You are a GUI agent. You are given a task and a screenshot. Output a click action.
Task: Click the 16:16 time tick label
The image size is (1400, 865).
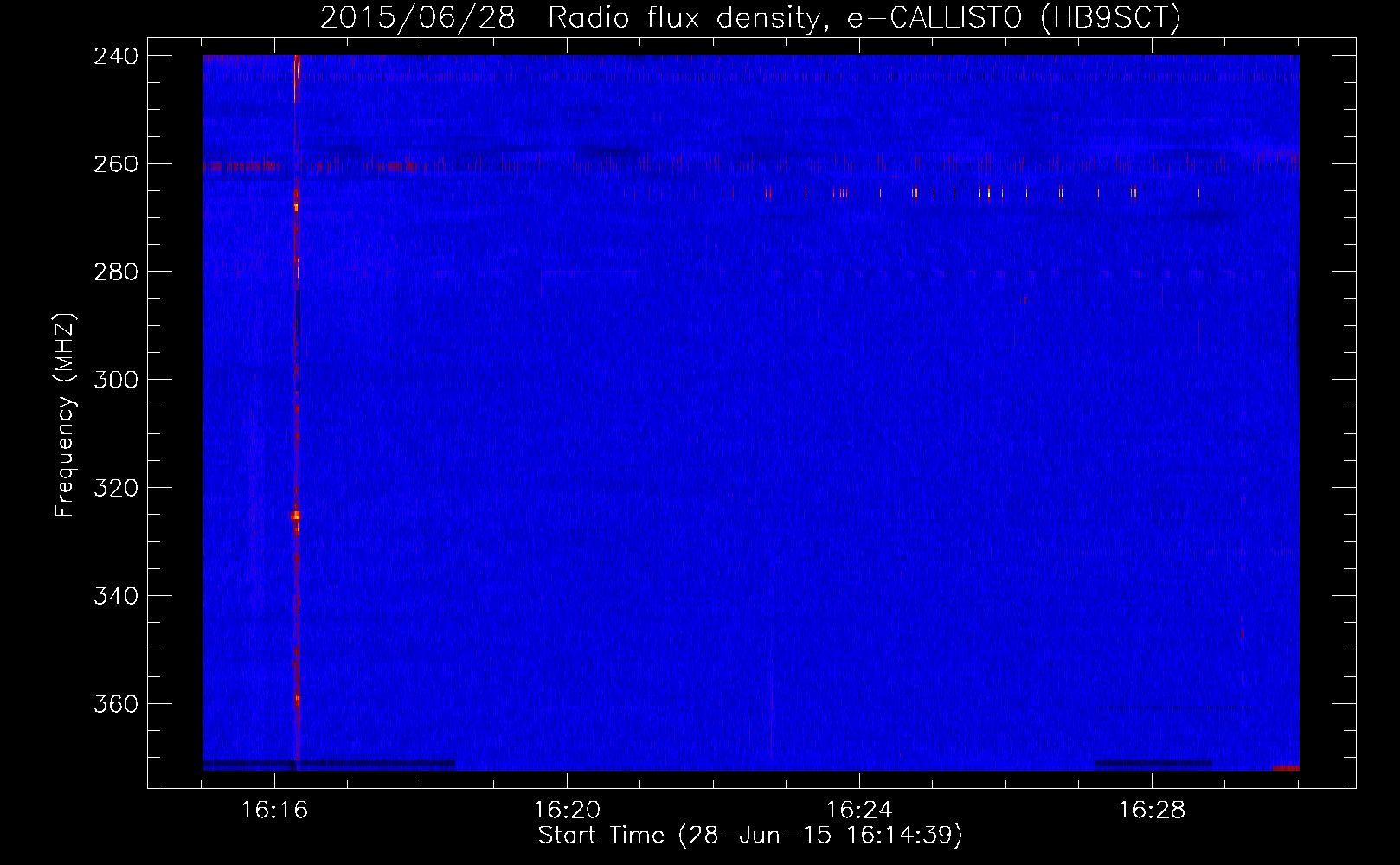click(x=275, y=810)
